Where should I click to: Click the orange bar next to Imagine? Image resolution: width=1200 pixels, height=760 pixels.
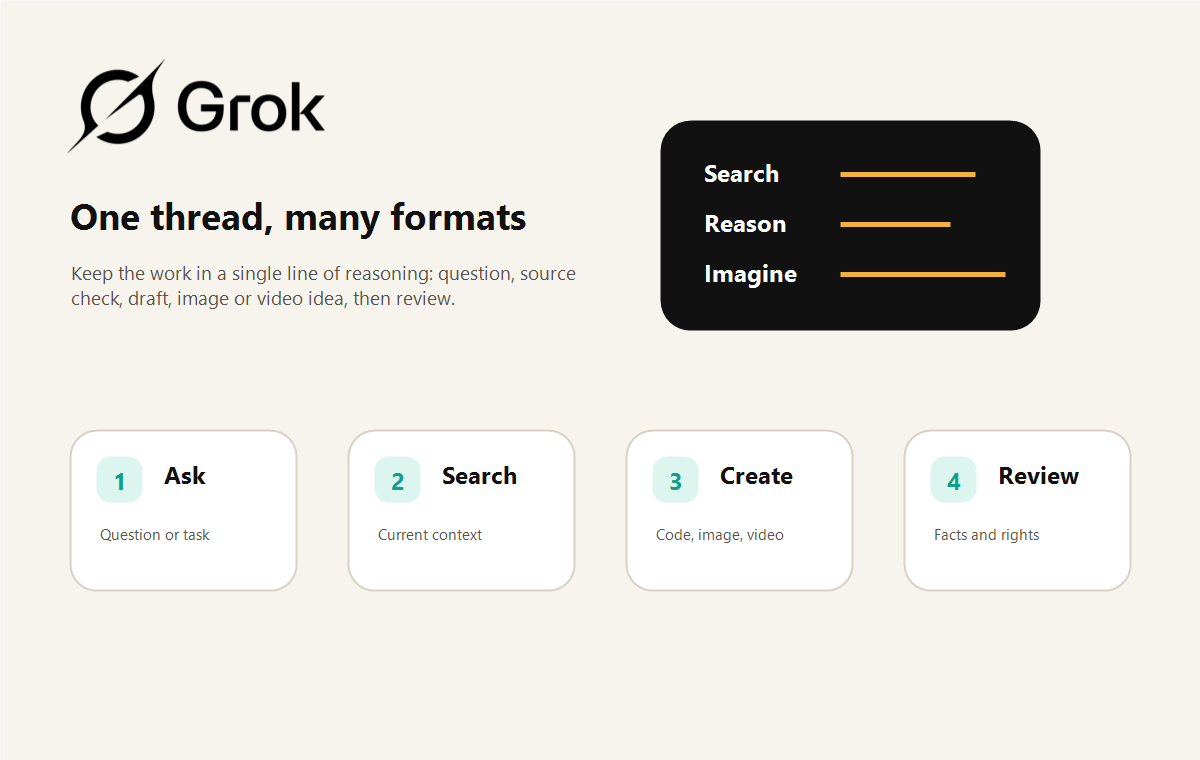click(x=923, y=274)
